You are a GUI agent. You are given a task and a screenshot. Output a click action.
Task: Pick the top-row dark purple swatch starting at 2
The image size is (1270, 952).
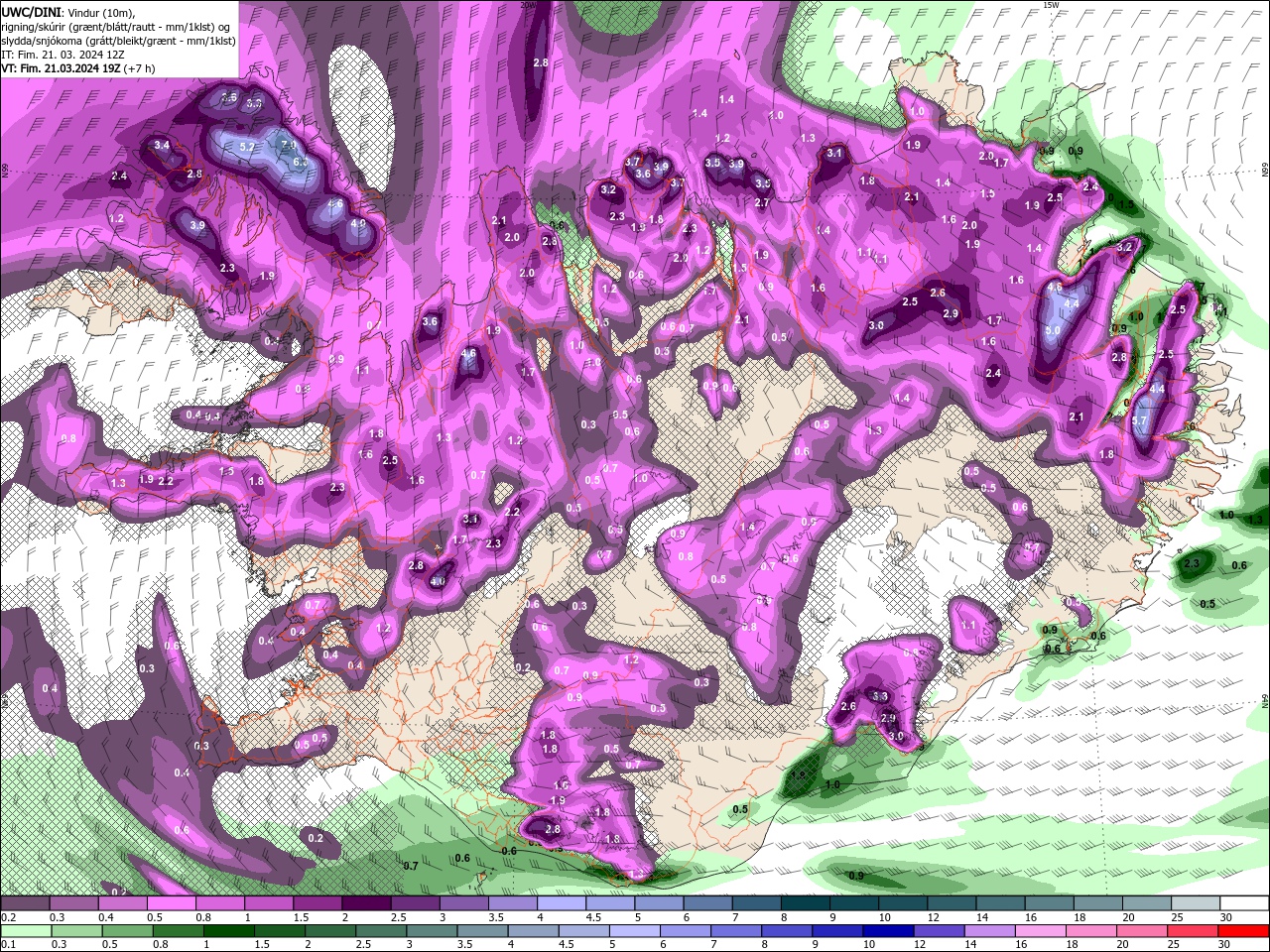pyautogui.click(x=366, y=903)
